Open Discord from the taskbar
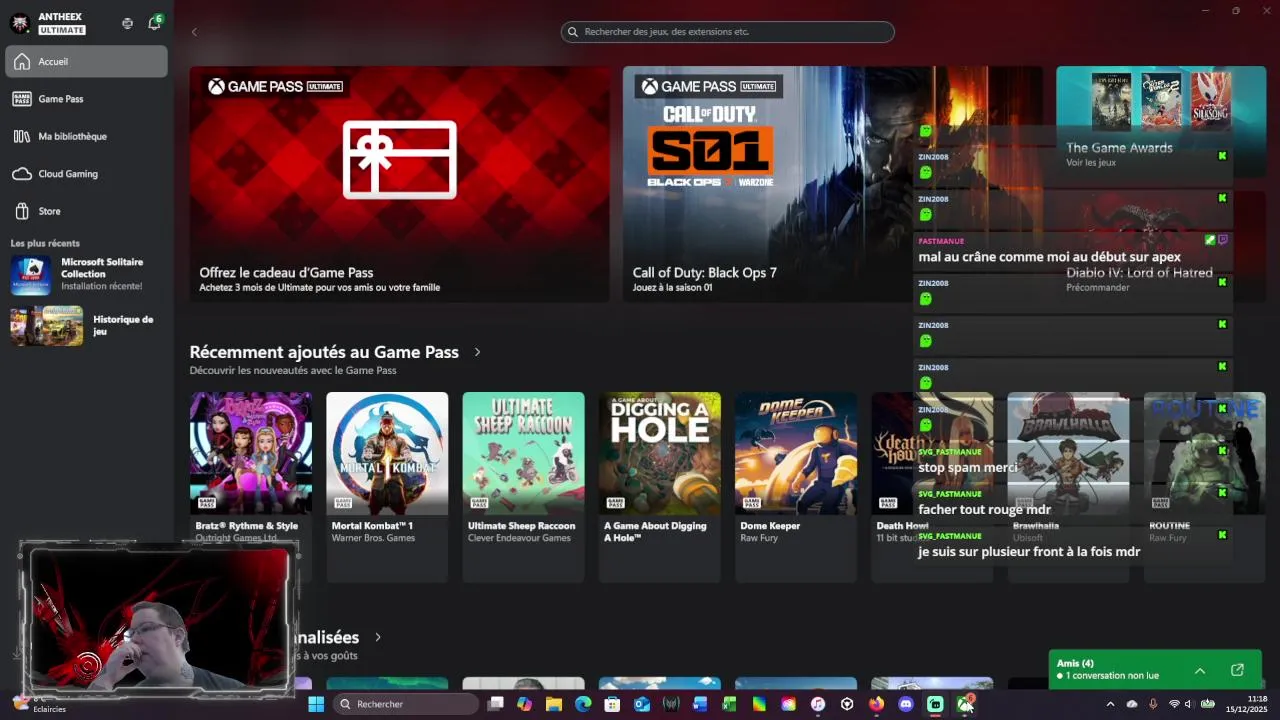This screenshot has width=1280, height=720. pyautogui.click(x=906, y=704)
